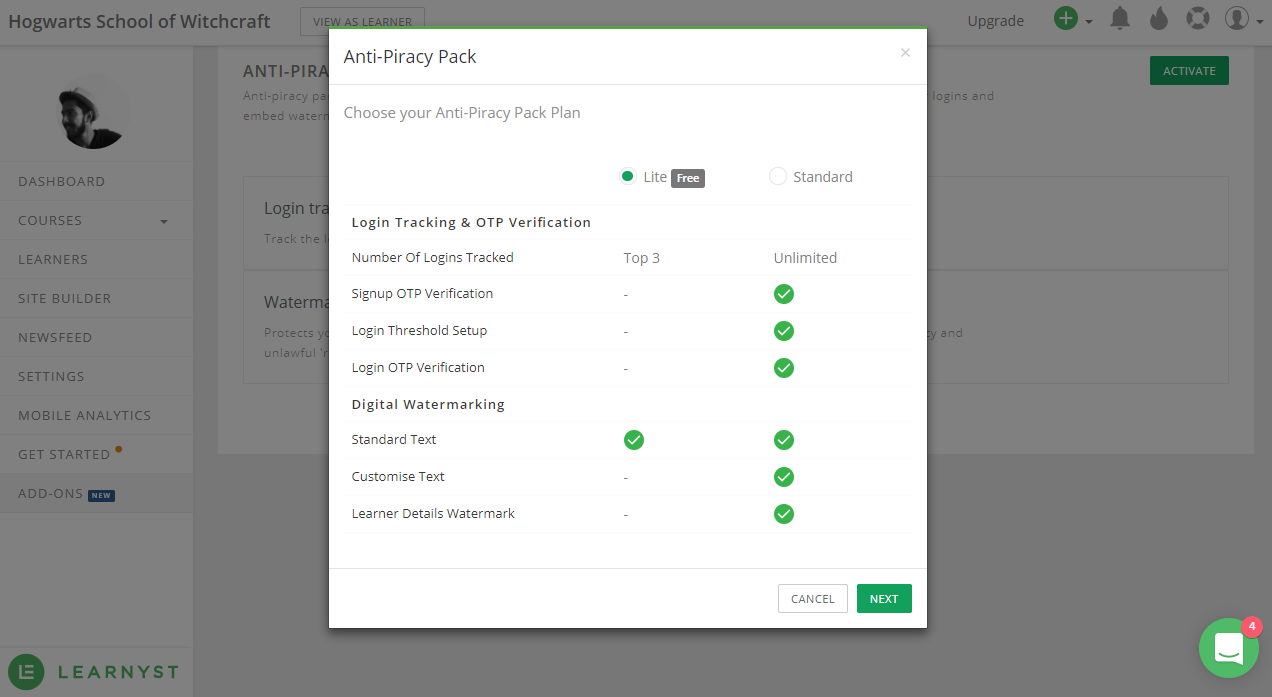Select the Standard plan radio button
This screenshot has height=697, width=1272.
pyautogui.click(x=778, y=176)
